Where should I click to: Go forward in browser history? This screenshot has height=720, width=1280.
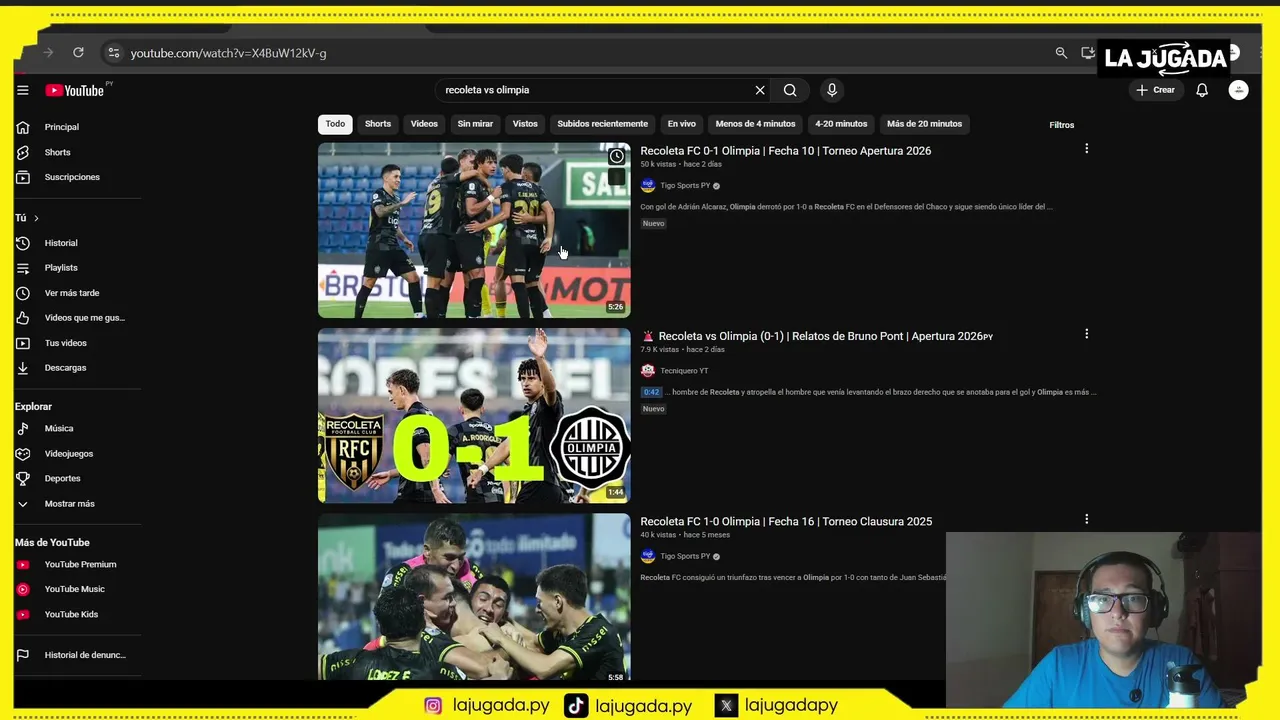pyautogui.click(x=48, y=53)
